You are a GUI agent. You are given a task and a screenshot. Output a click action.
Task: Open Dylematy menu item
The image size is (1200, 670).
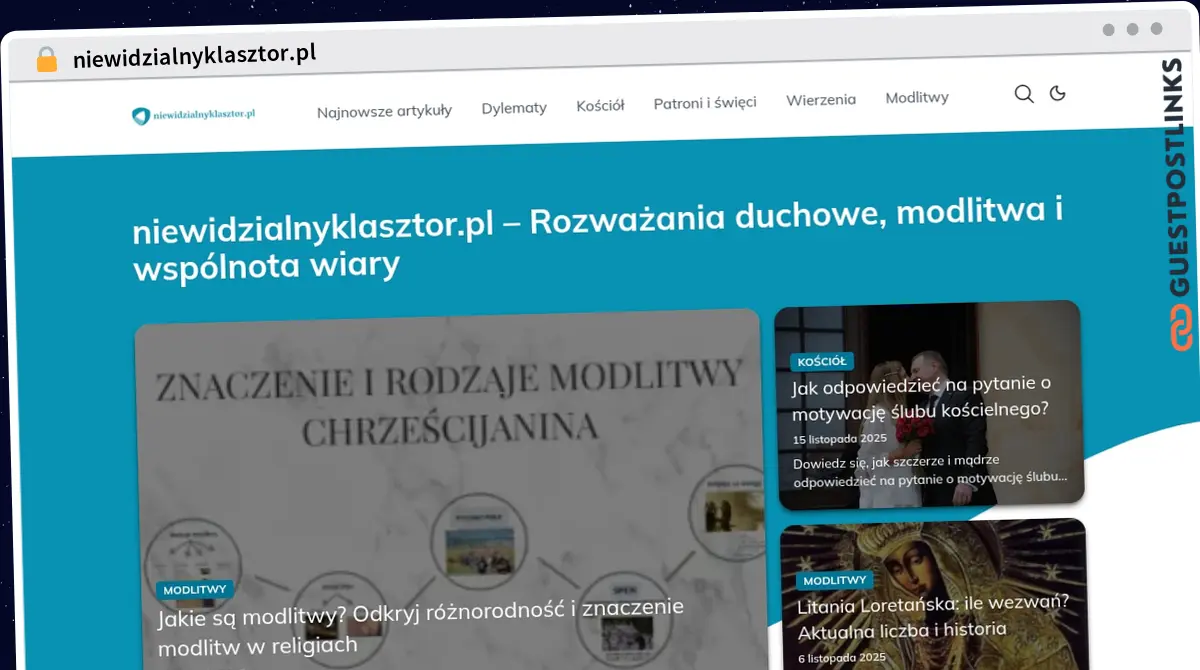point(514,107)
